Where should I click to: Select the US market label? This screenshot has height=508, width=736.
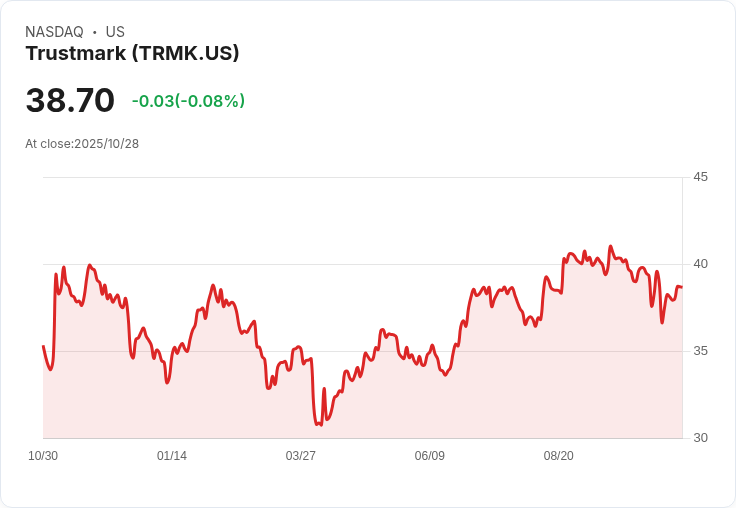click(115, 32)
